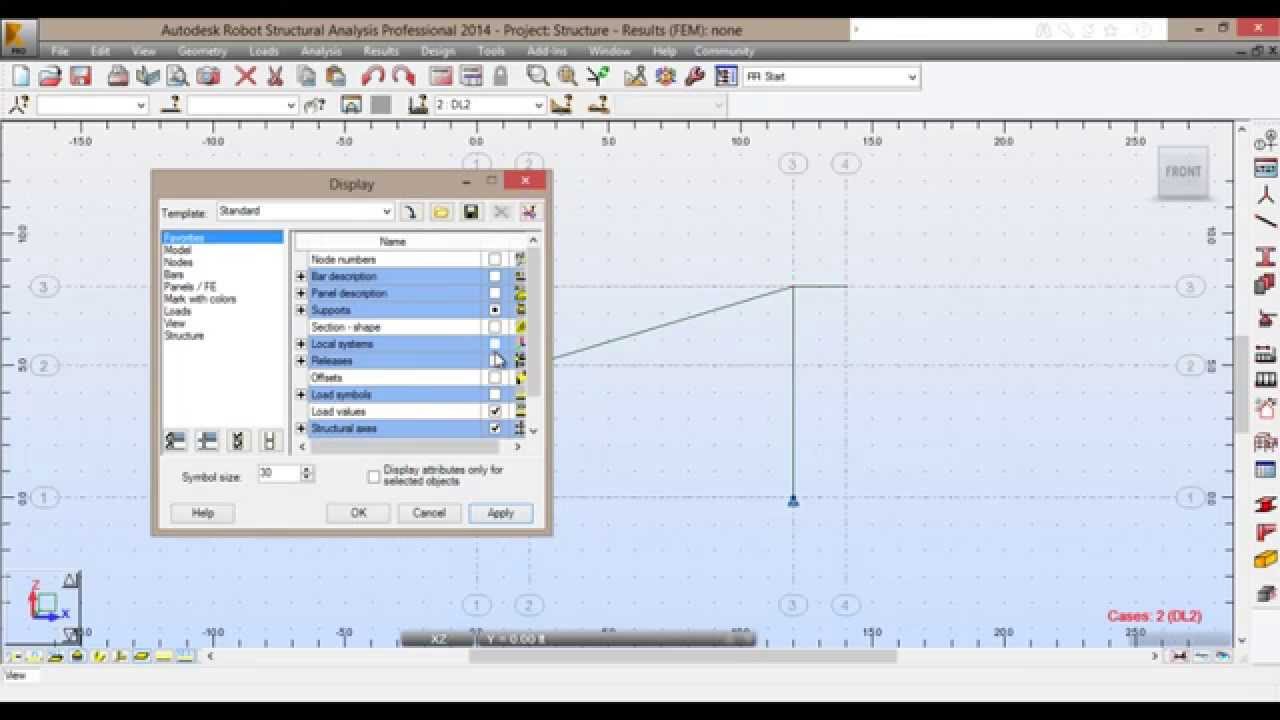Toggle Bar description checkbox
Viewport: 1280px width, 720px height.
click(x=495, y=277)
